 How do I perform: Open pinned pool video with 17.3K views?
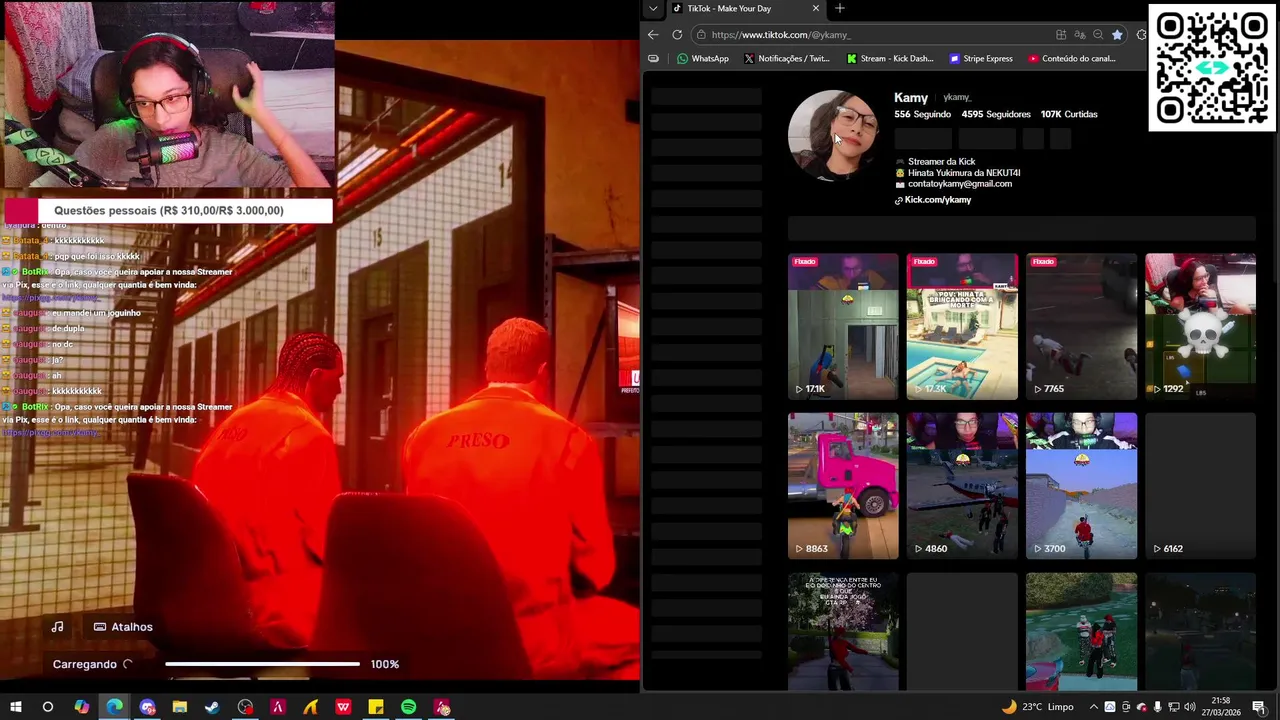coord(962,326)
